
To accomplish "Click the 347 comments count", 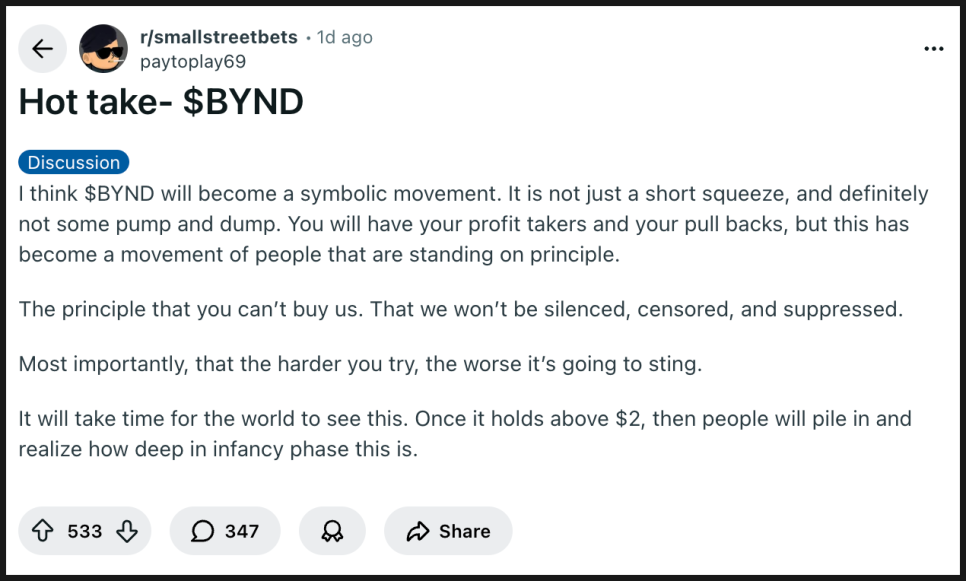I will click(242, 531).
